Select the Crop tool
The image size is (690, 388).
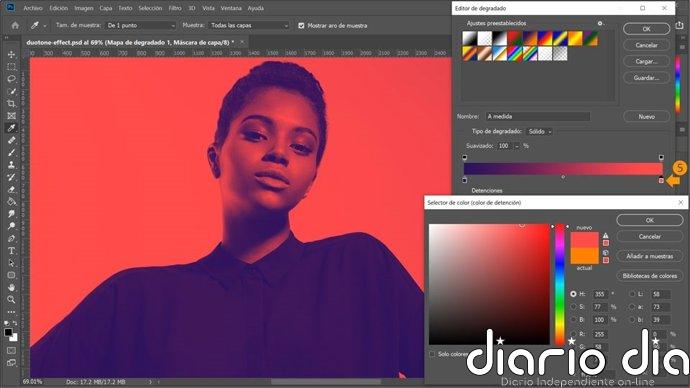[x=11, y=103]
